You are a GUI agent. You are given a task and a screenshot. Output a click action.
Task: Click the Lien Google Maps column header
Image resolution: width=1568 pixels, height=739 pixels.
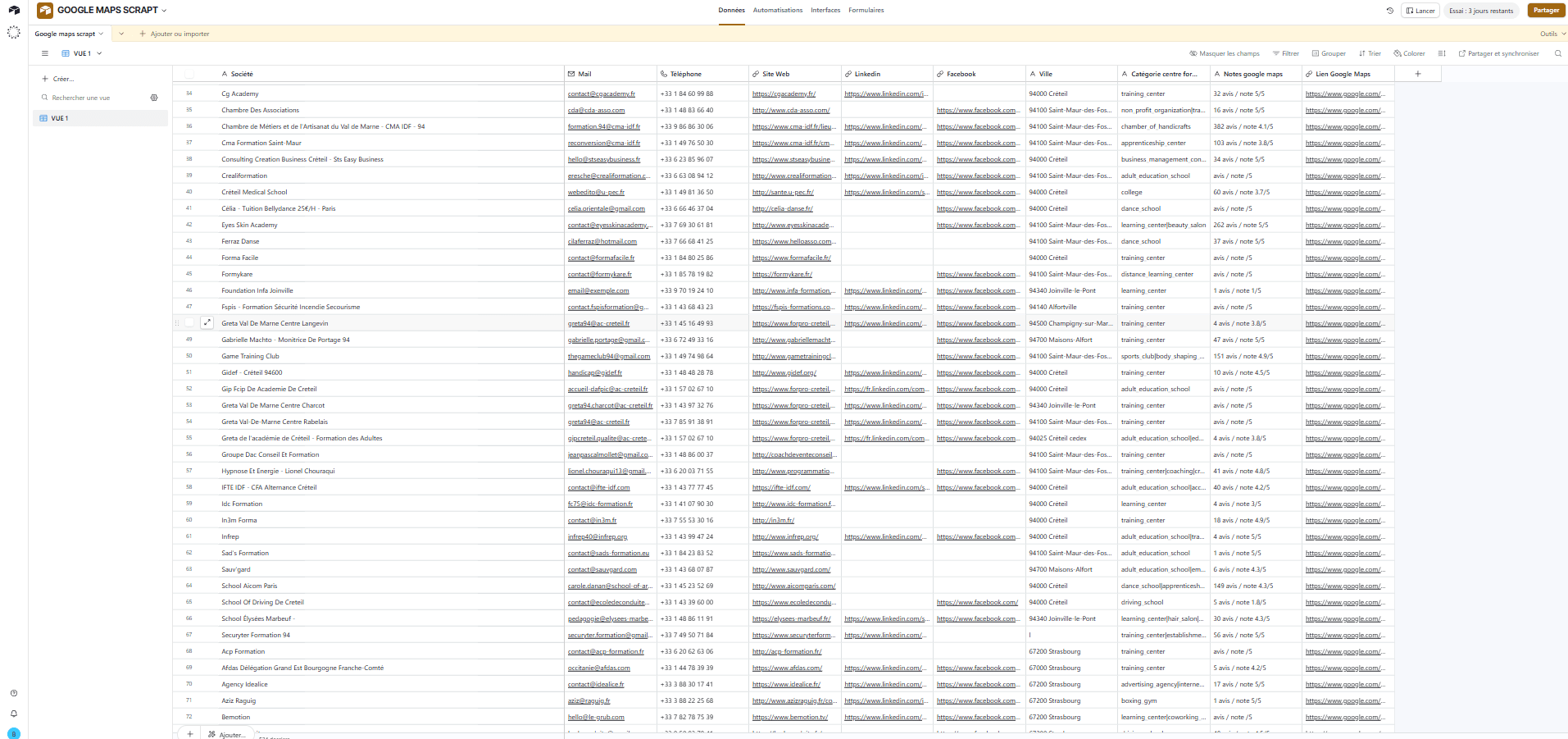pos(1348,74)
